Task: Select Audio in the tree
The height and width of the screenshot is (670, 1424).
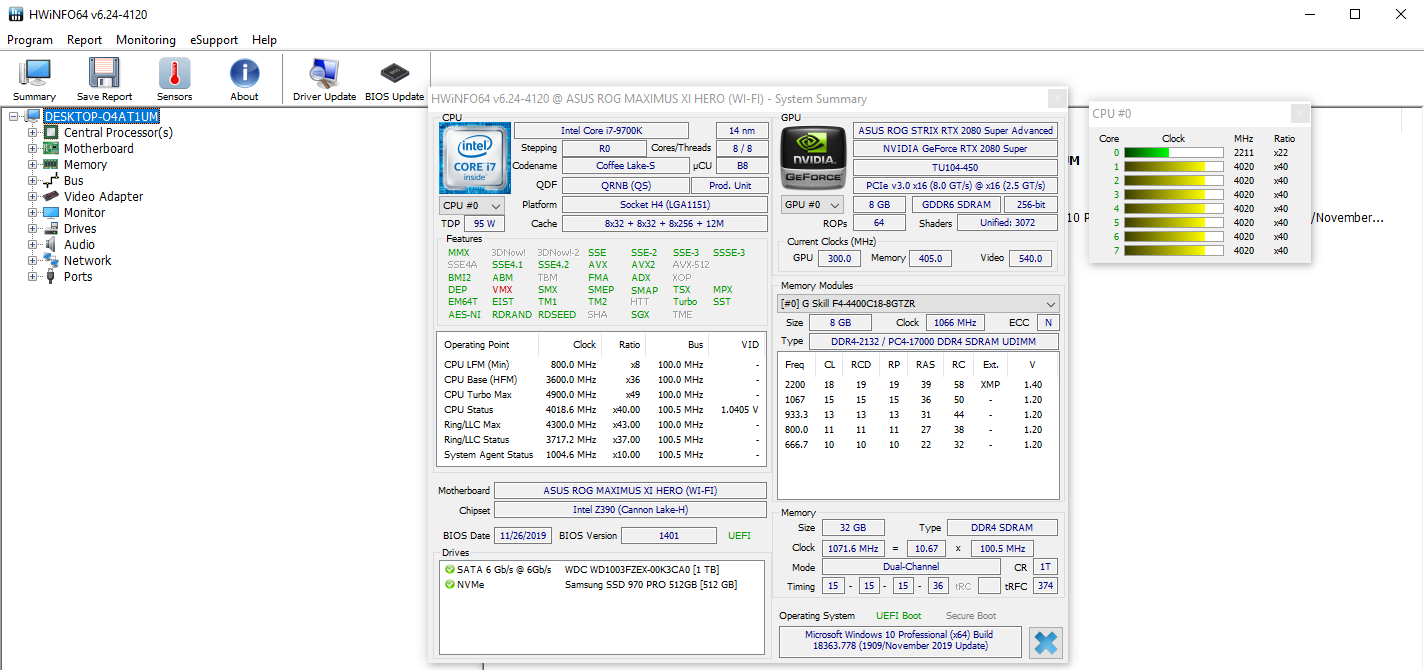Action: tap(80, 244)
